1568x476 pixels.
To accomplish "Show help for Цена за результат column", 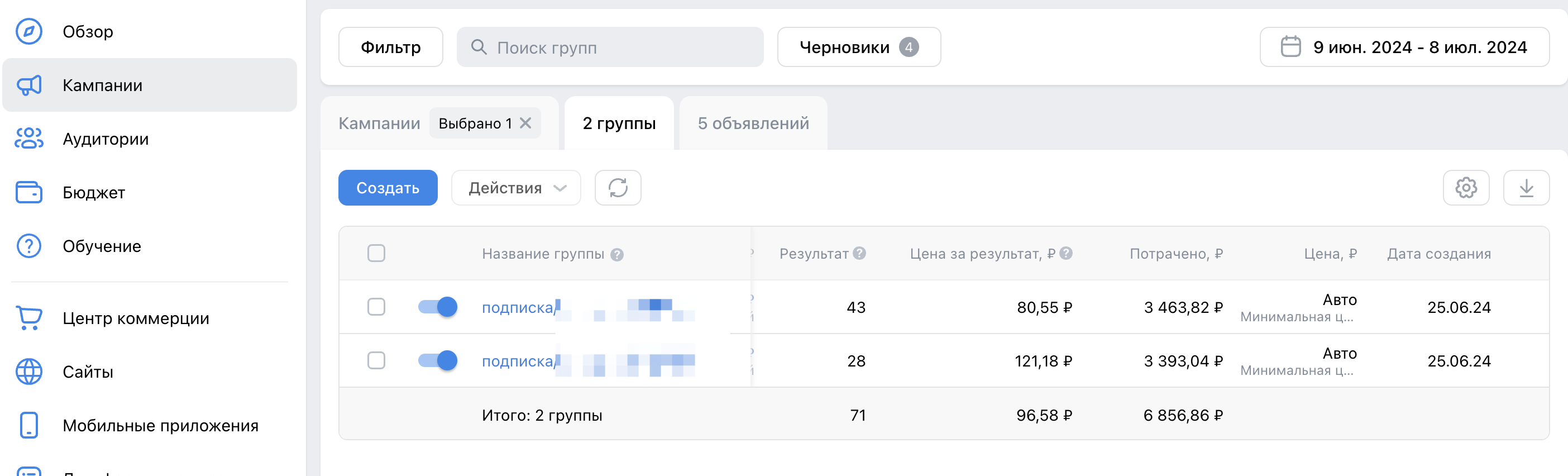I will pyautogui.click(x=1066, y=253).
